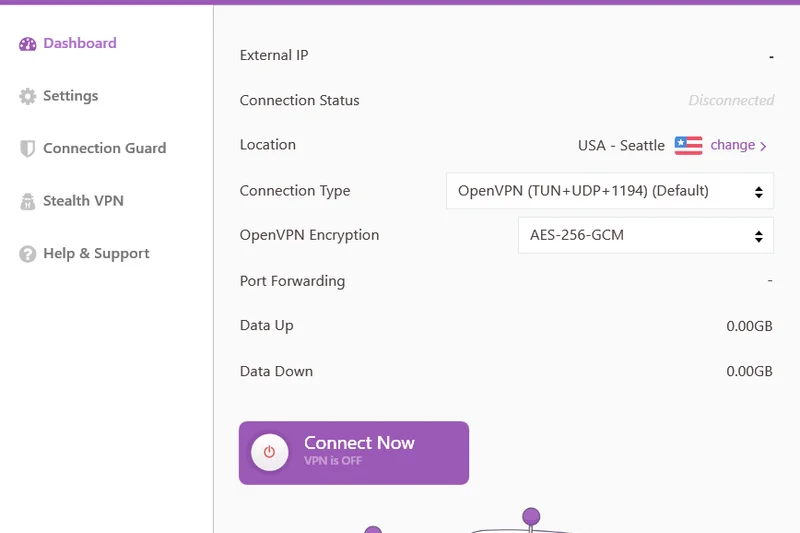Click the Port Forwarding label
This screenshot has width=800, height=533.
point(292,281)
